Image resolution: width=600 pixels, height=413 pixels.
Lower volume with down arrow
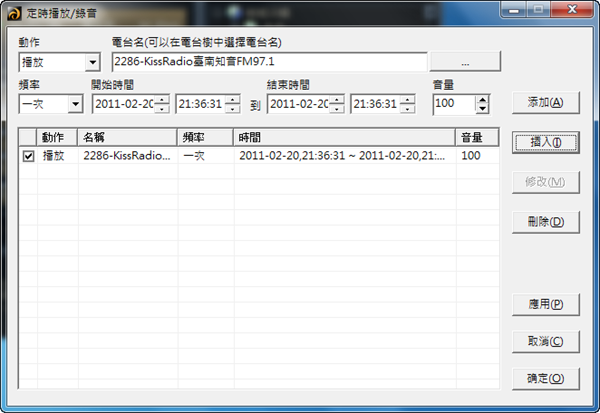pos(483,109)
